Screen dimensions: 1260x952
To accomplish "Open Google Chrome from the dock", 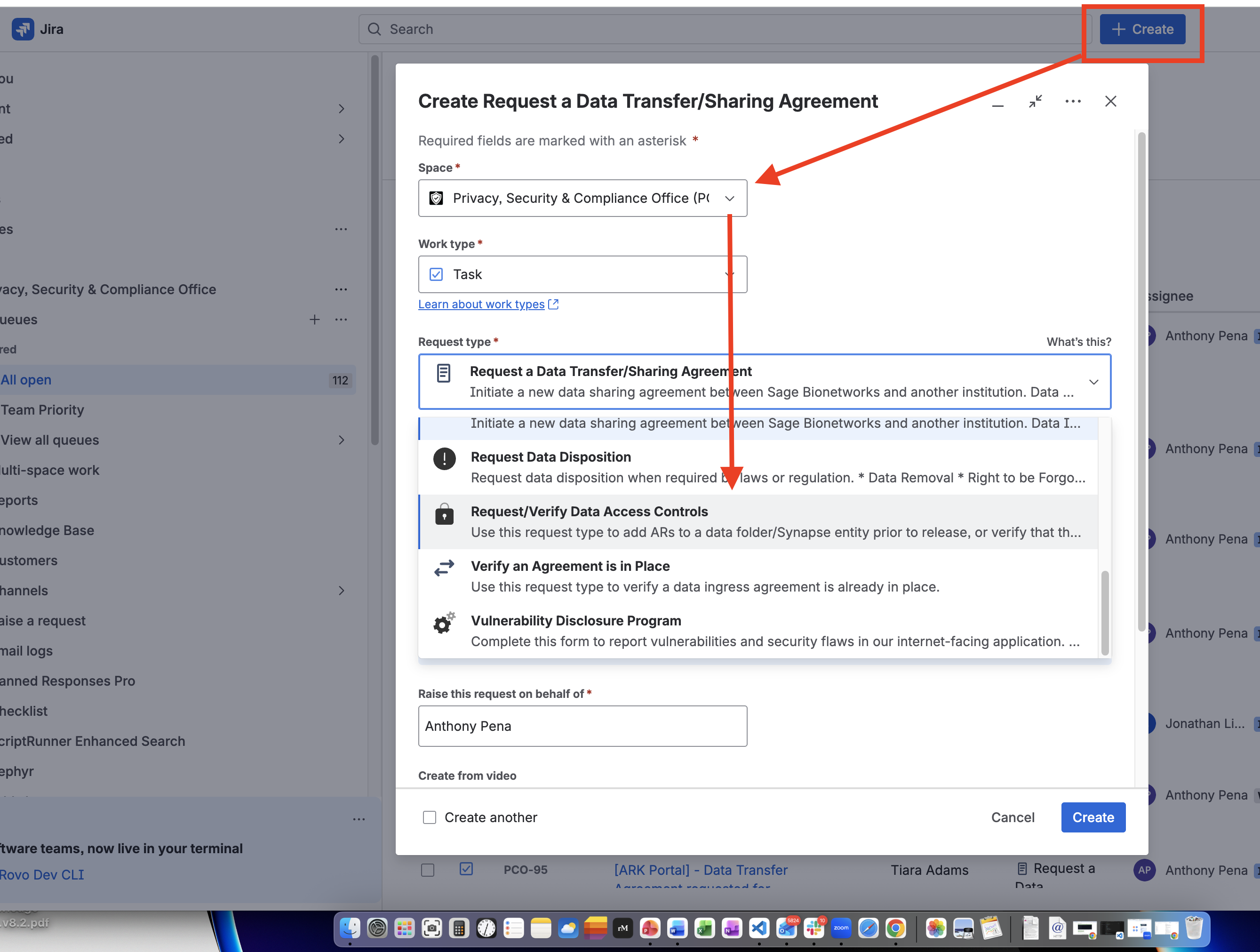I will pyautogui.click(x=896, y=928).
